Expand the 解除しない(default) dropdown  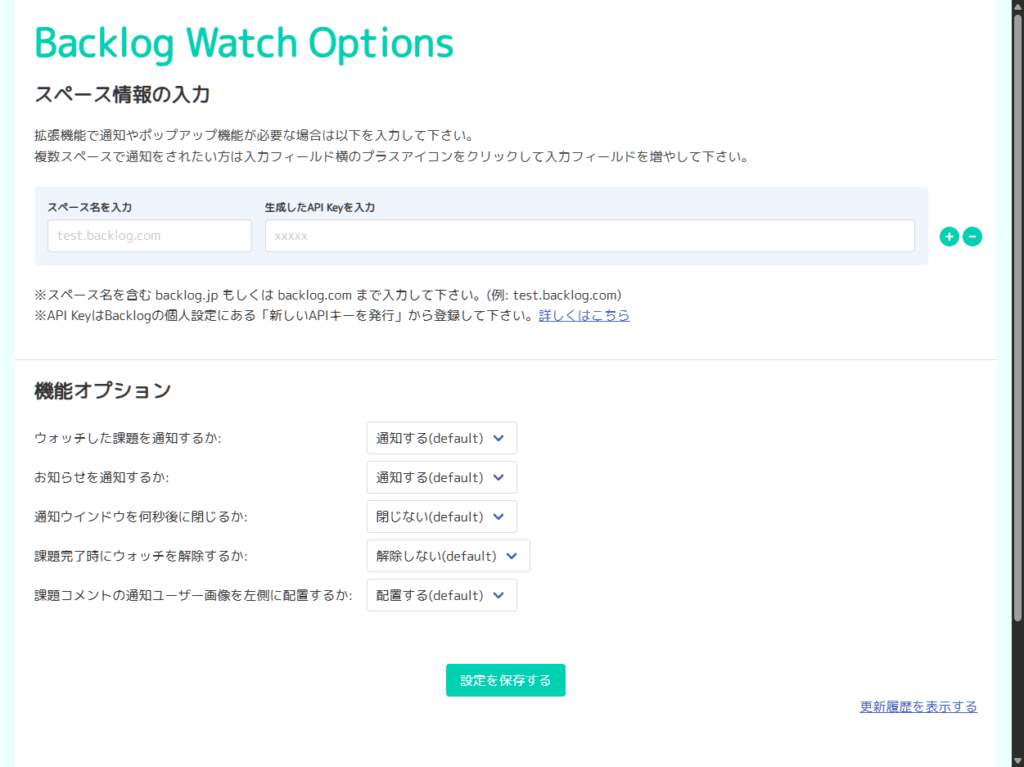[448, 556]
